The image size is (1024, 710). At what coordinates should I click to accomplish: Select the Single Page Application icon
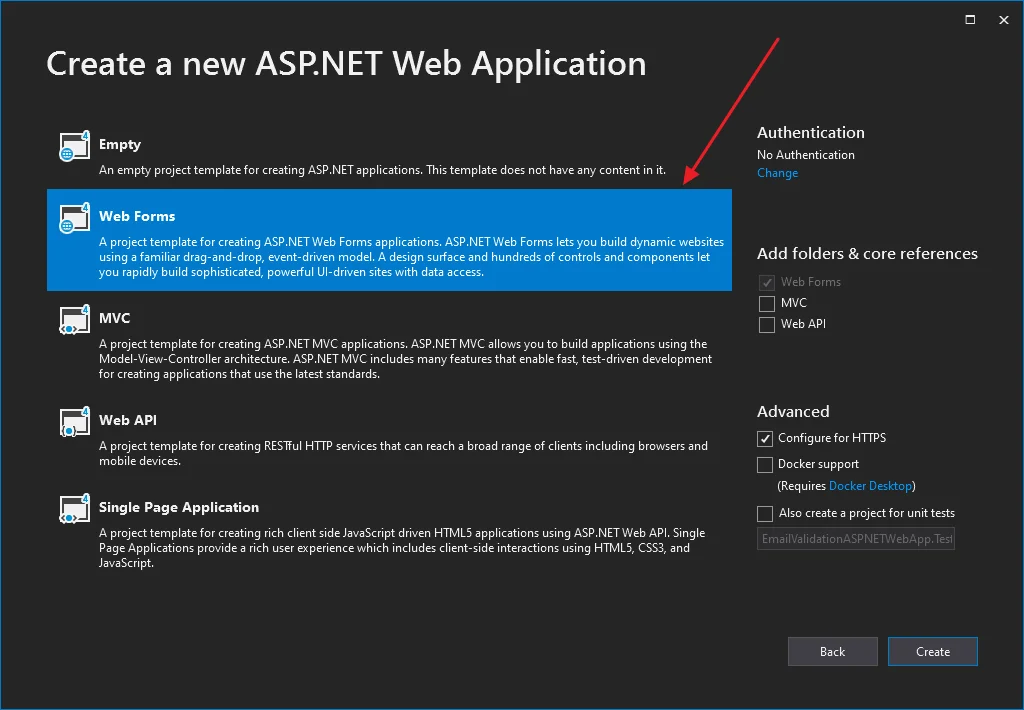[74, 510]
